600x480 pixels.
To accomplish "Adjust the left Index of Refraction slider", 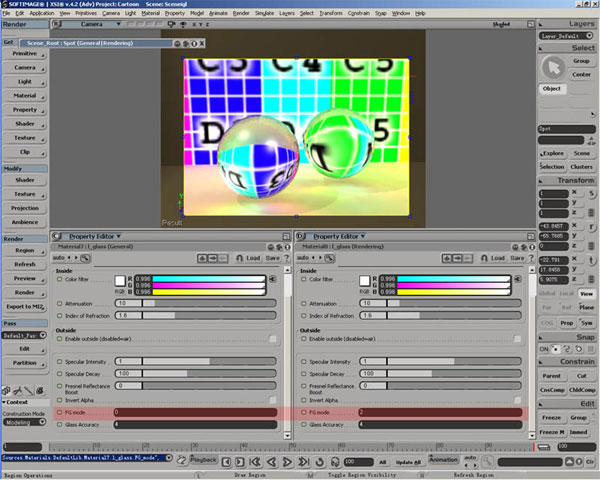I will (x=196, y=316).
